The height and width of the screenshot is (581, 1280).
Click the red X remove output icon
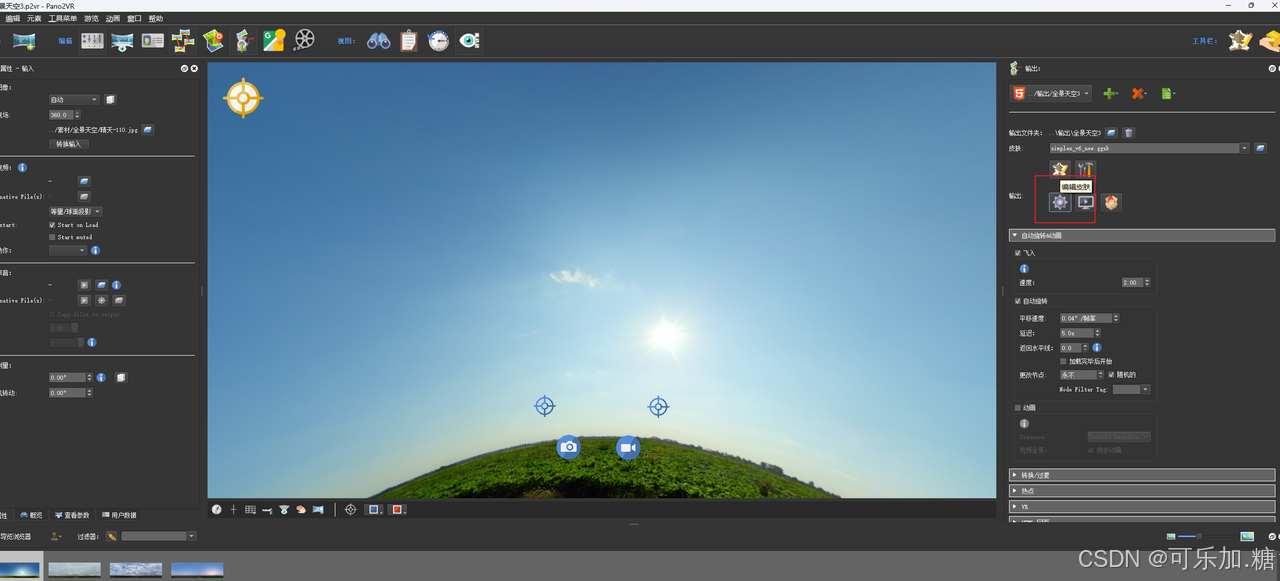pyautogui.click(x=1138, y=93)
